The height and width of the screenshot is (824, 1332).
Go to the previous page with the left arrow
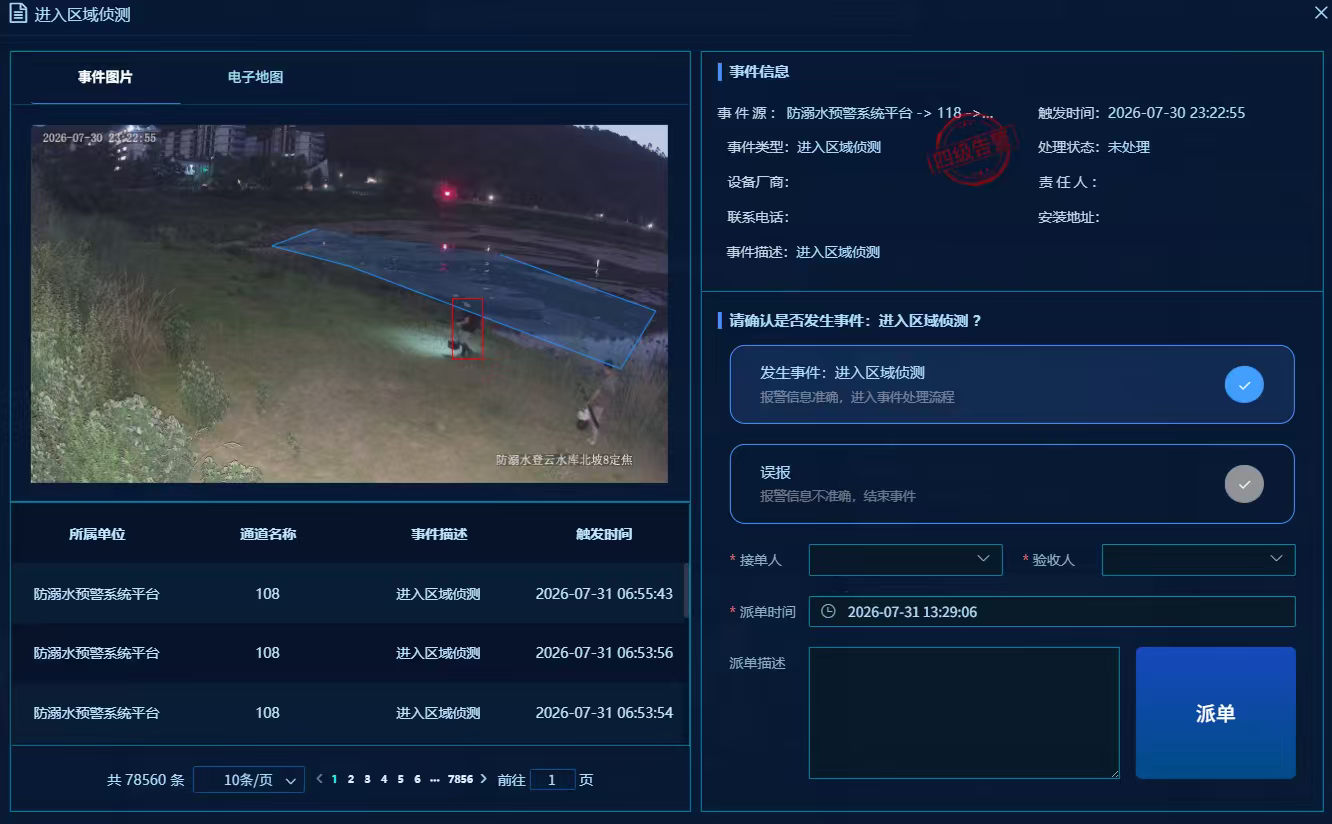pos(319,779)
